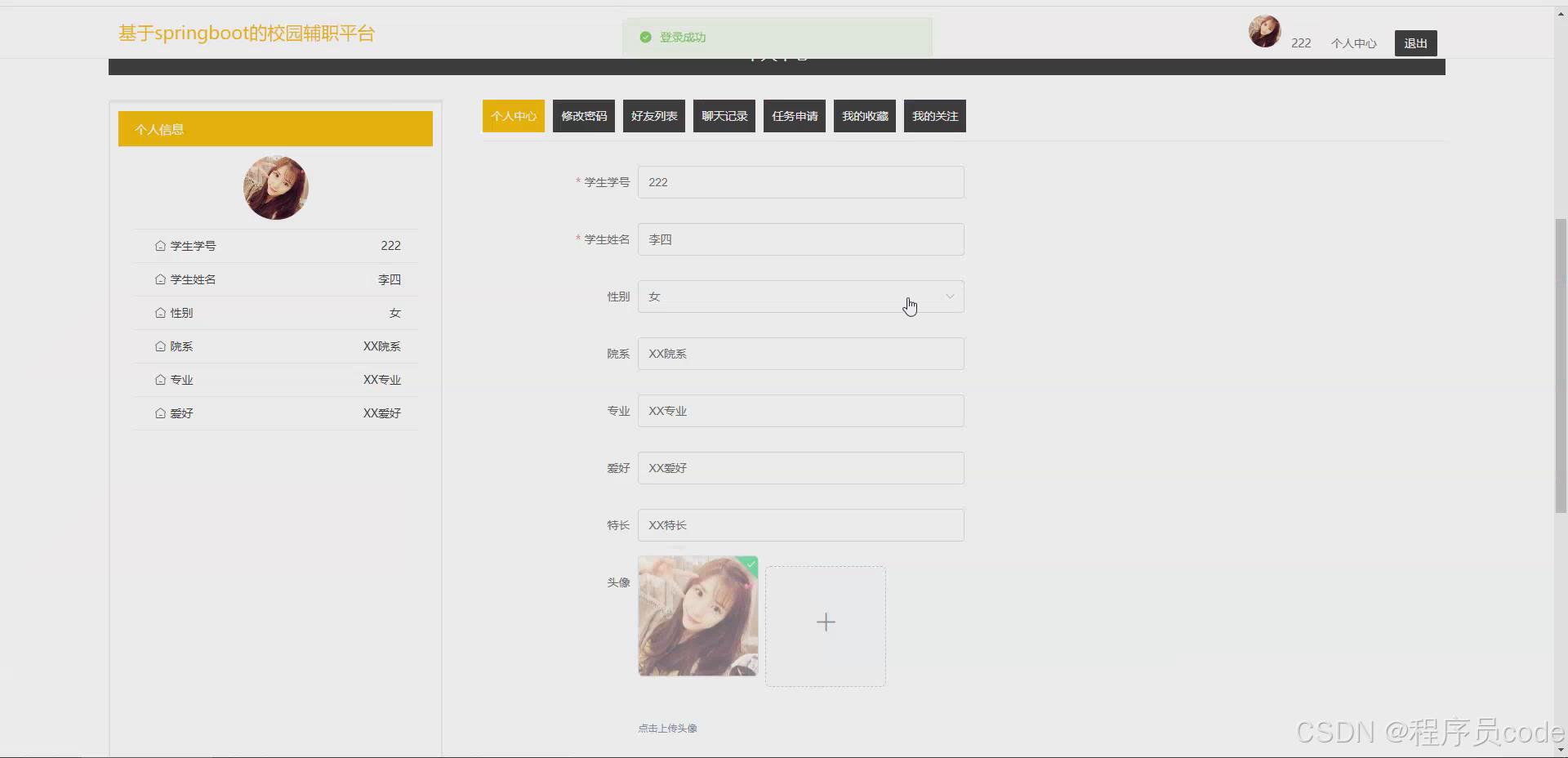1568x758 pixels.
Task: Click the green success check icon in login toast
Action: [645, 38]
